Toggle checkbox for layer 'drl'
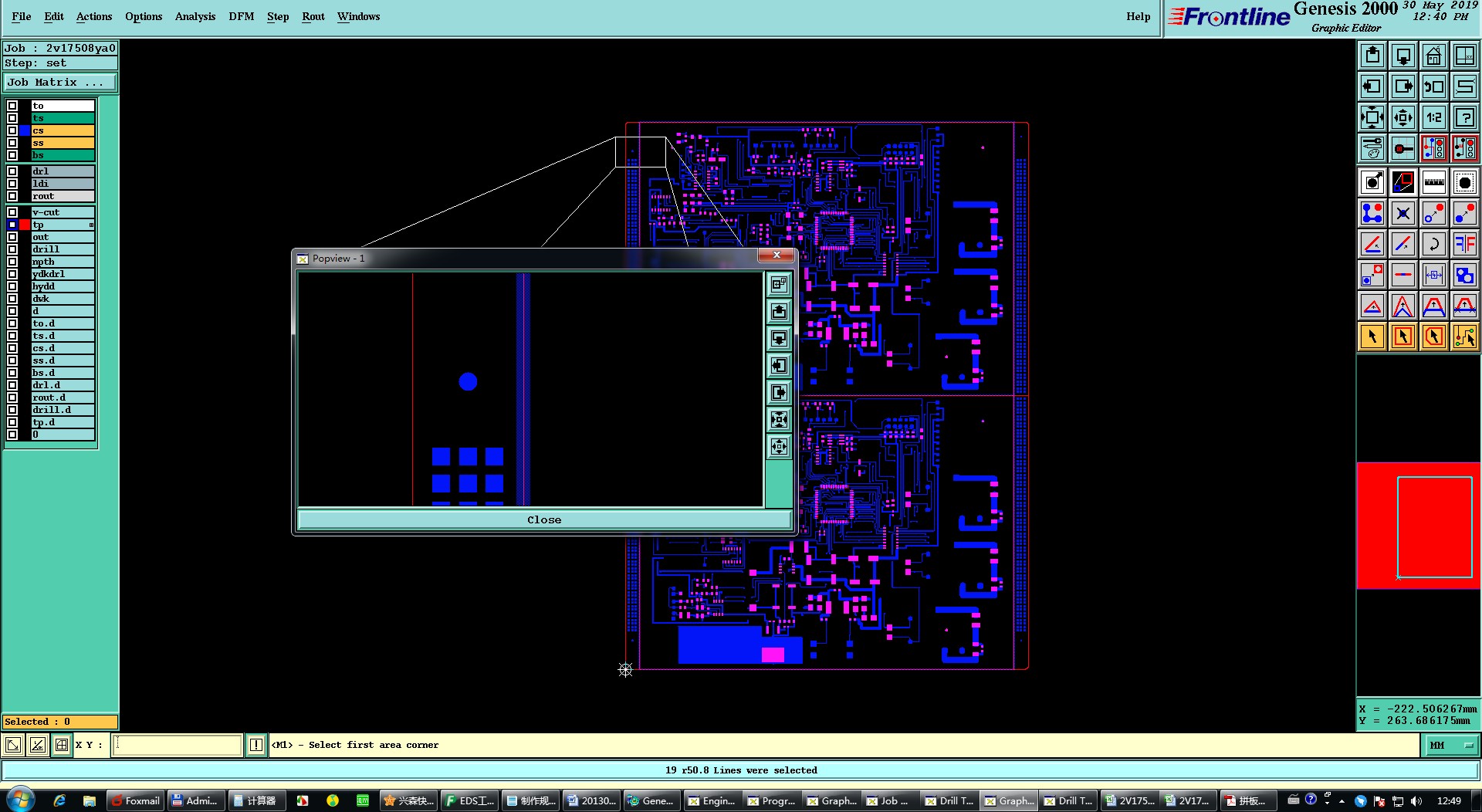This screenshot has width=1482, height=812. (x=12, y=171)
